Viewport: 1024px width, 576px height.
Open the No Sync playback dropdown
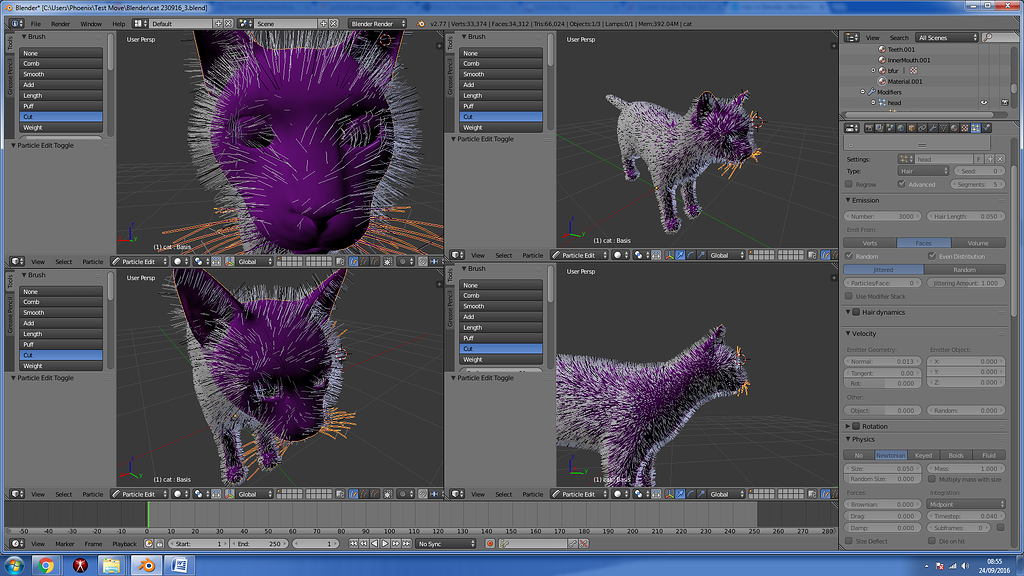pyautogui.click(x=446, y=543)
